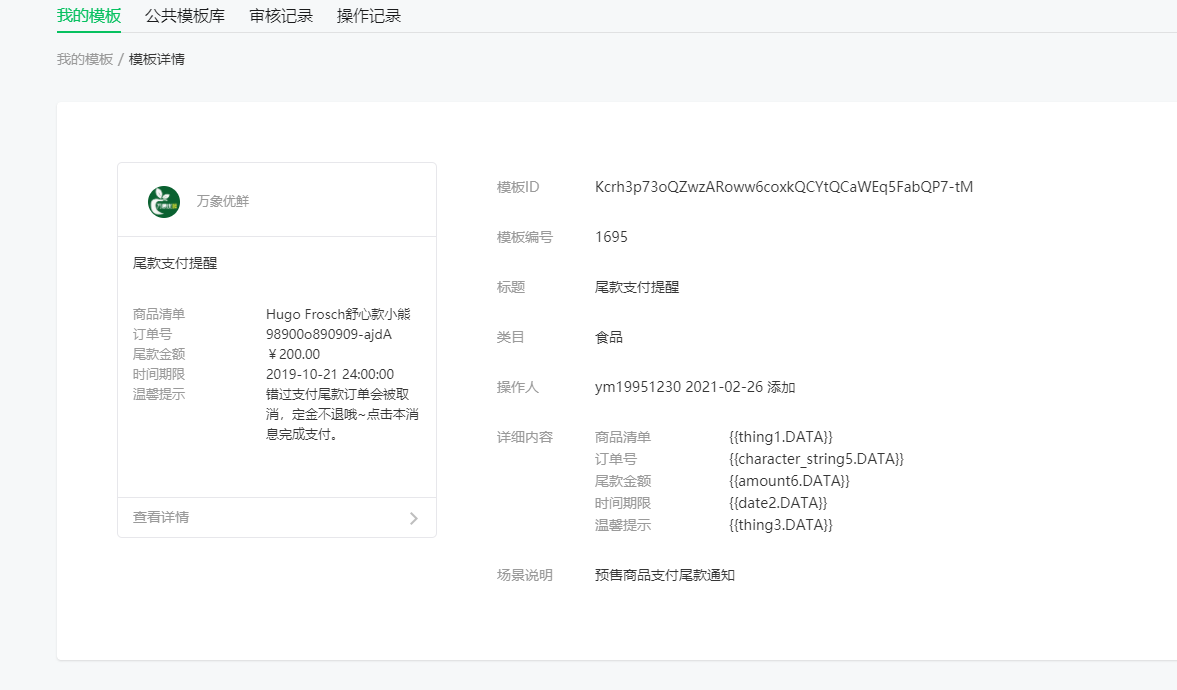Go to the 操作记录 tab
Screen dimensions: 1177x690
[369, 16]
